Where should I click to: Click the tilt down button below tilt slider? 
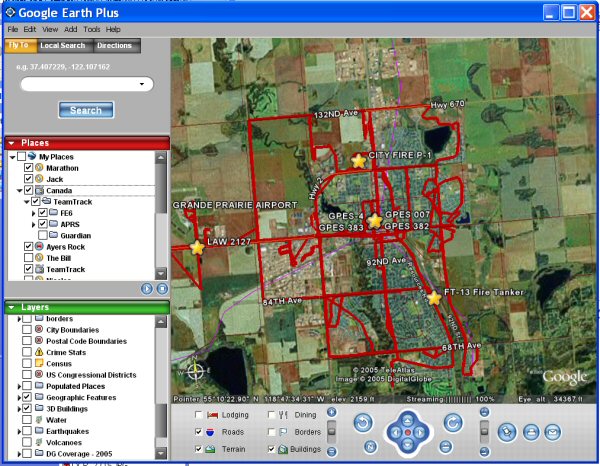pyautogui.click(x=484, y=452)
